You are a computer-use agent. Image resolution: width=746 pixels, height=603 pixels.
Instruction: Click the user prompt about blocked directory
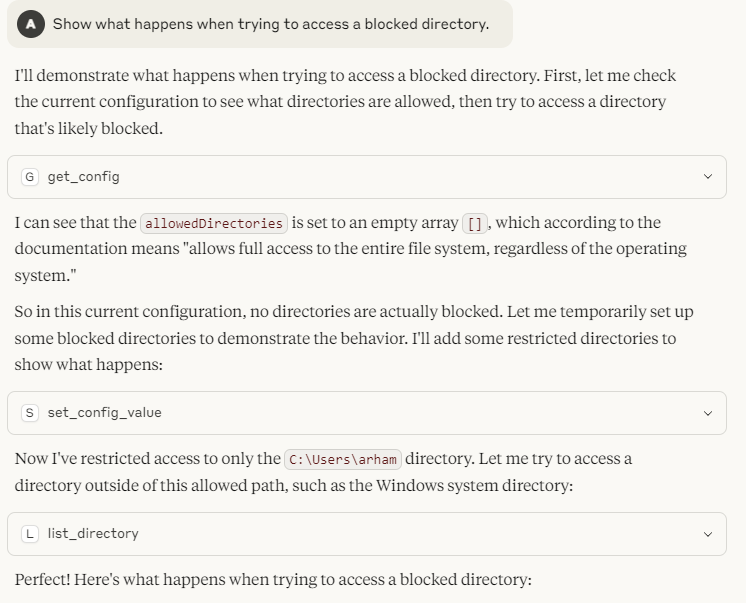pyautogui.click(x=270, y=23)
